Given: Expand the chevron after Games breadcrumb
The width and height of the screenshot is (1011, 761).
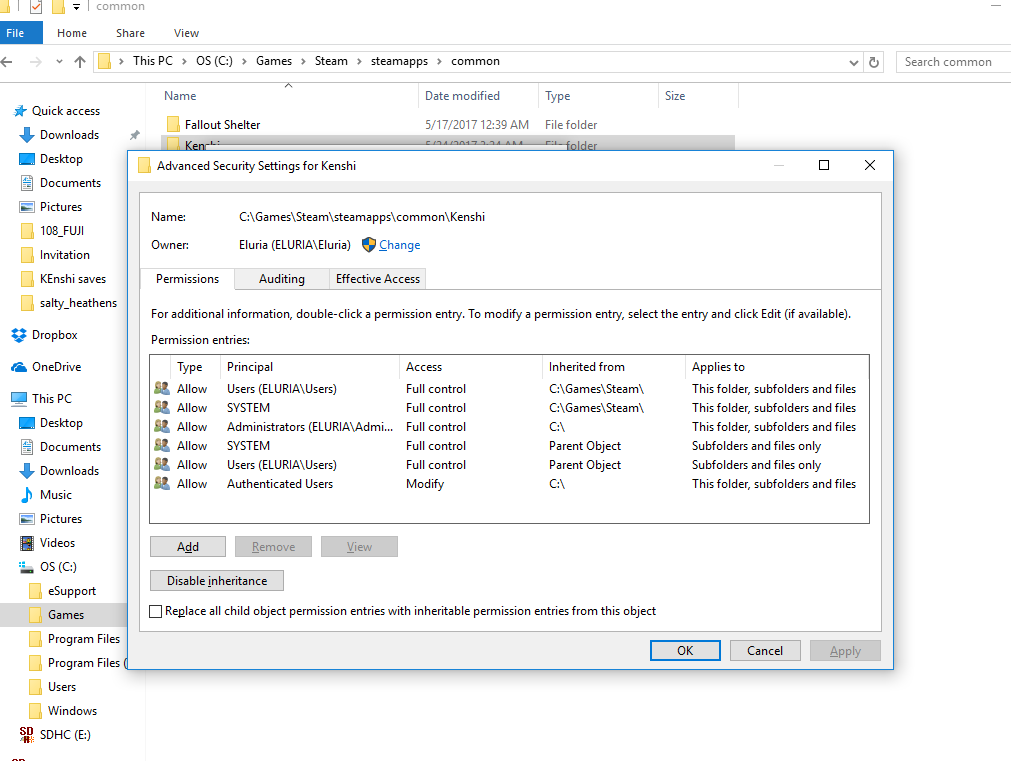Looking at the screenshot, I should point(303,61).
